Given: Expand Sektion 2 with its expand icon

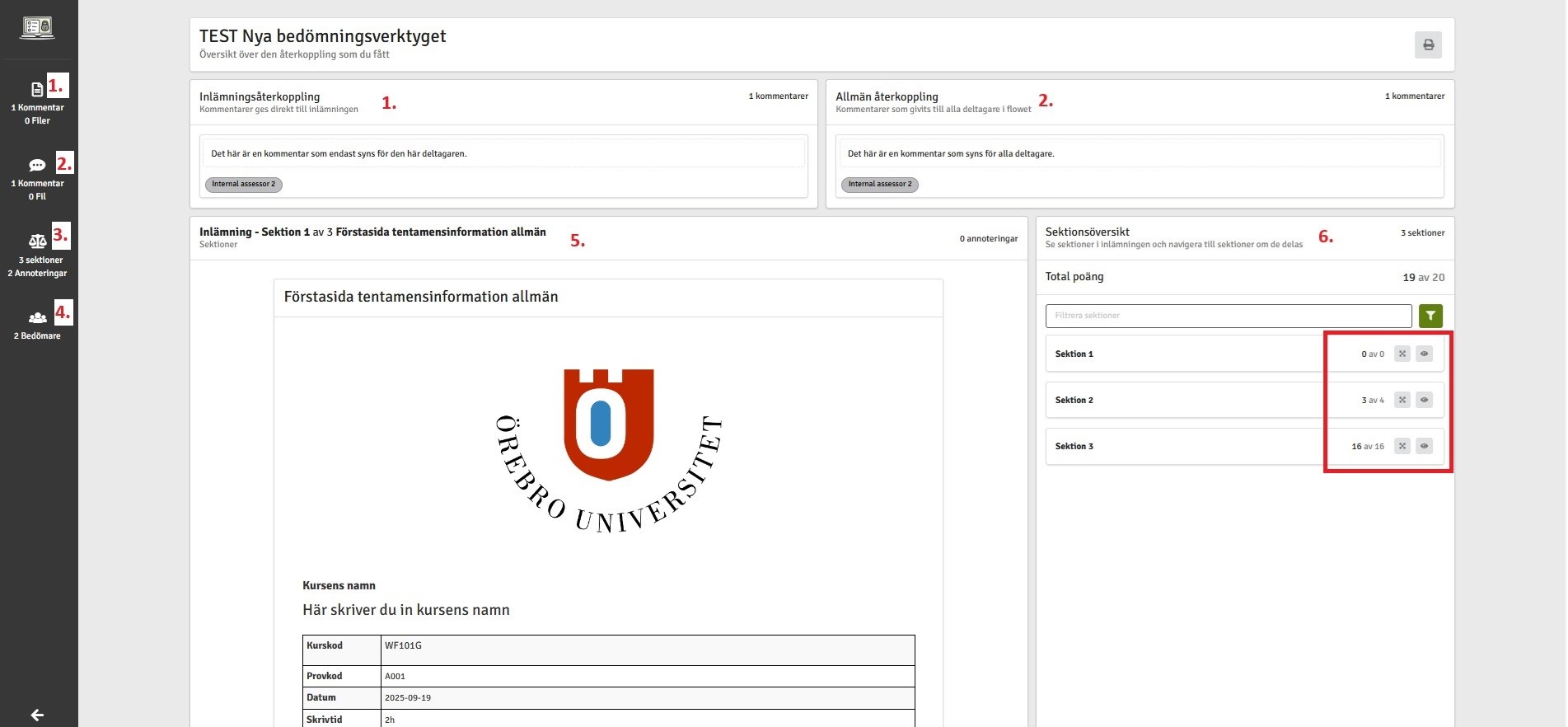Looking at the screenshot, I should point(1402,400).
